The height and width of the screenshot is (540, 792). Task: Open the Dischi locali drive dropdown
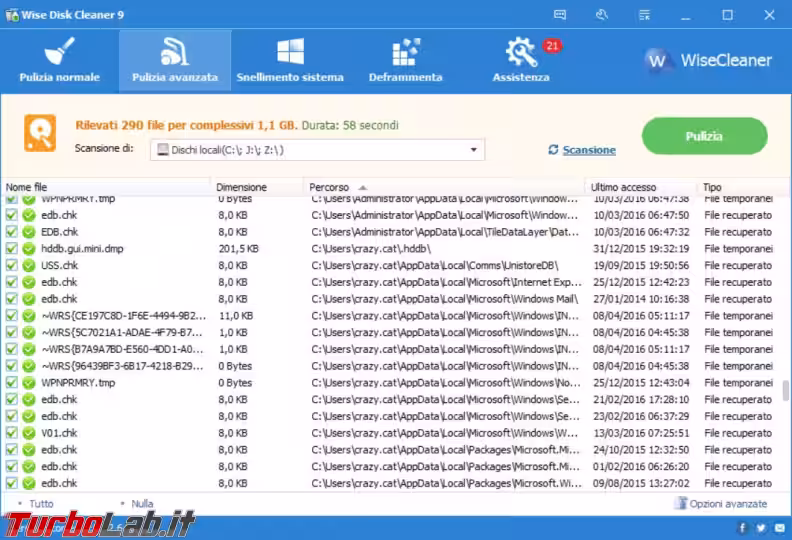tap(317, 150)
